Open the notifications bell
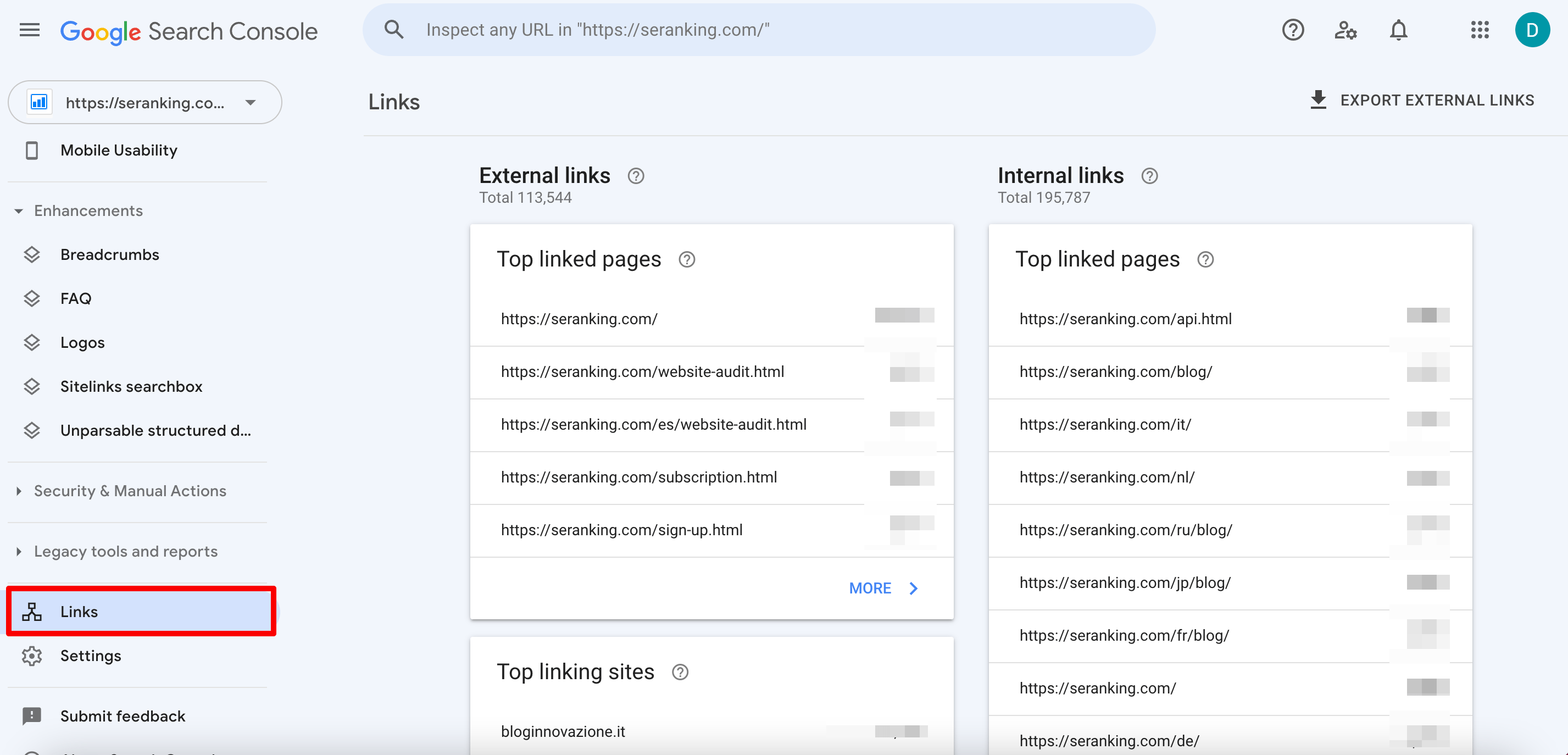The width and height of the screenshot is (1568, 755). [1398, 30]
